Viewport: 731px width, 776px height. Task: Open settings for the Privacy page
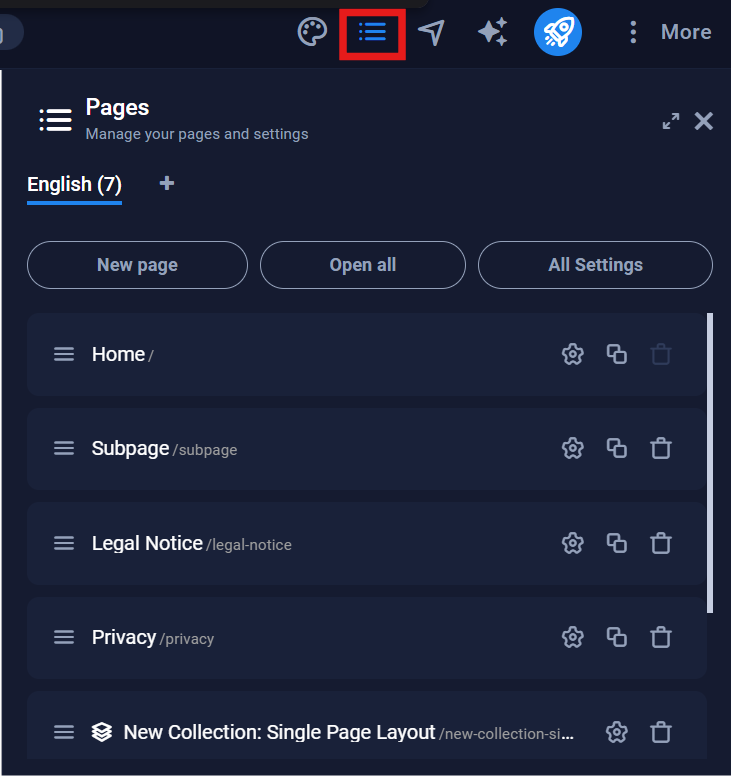tap(572, 637)
